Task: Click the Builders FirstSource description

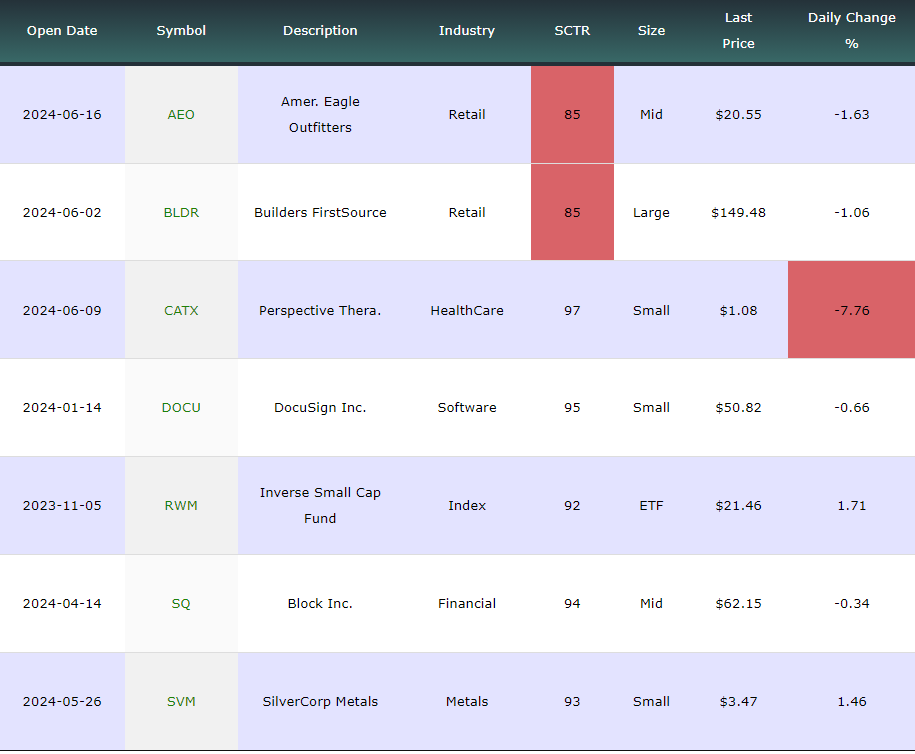Action: coord(320,212)
